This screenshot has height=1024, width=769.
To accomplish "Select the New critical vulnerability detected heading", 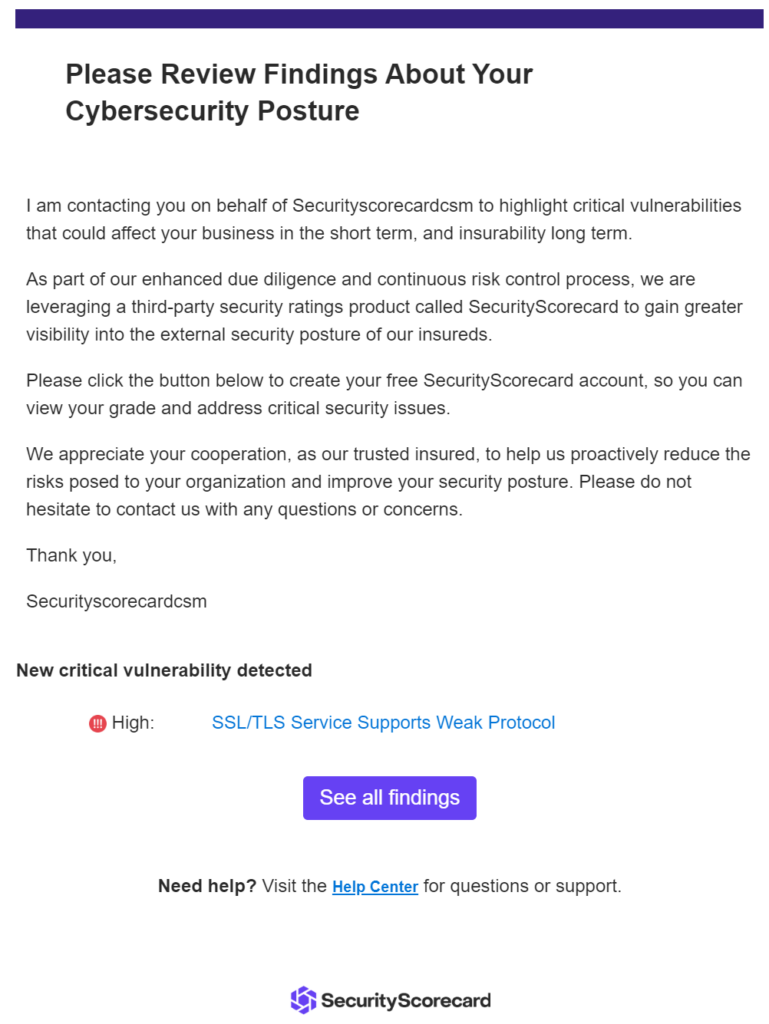I will pos(164,670).
